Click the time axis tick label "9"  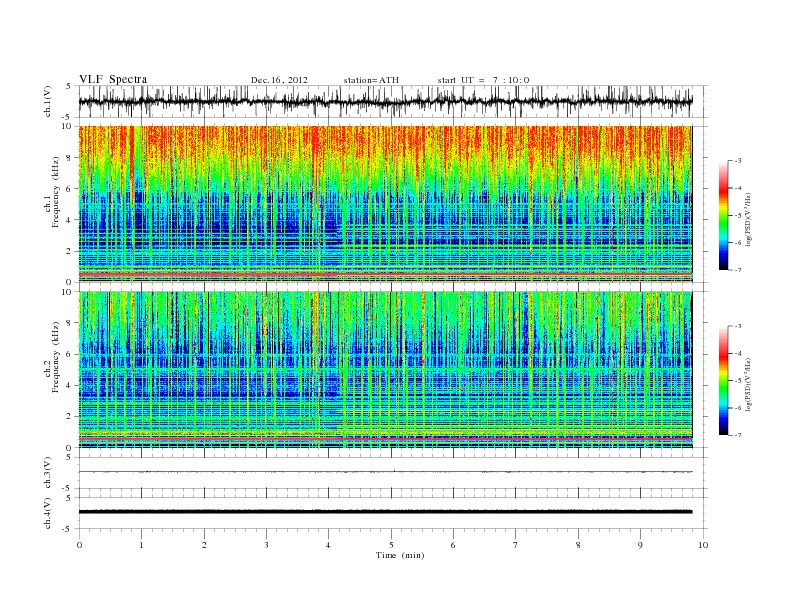pos(640,545)
